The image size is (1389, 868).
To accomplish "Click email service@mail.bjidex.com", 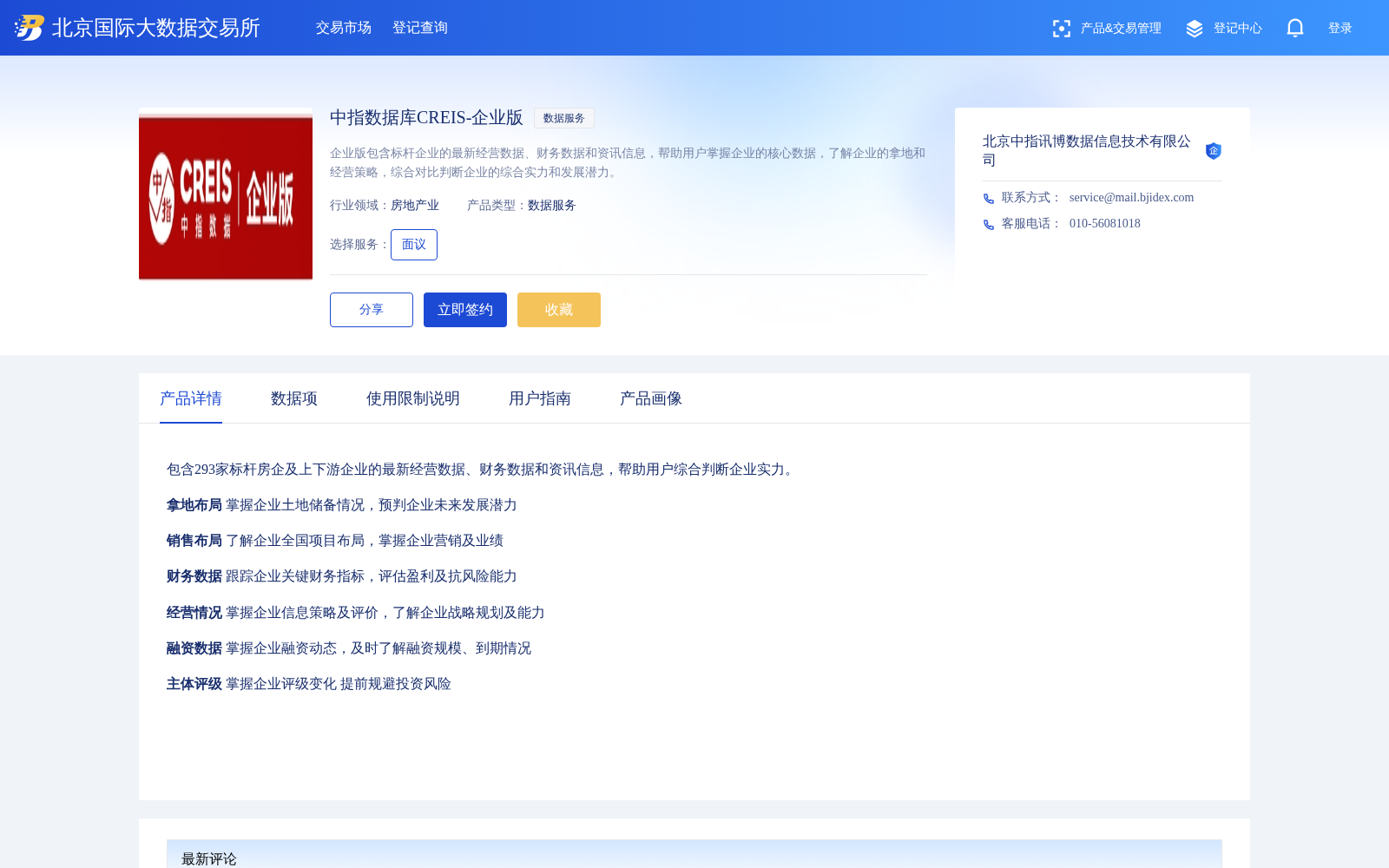I will [1131, 198].
